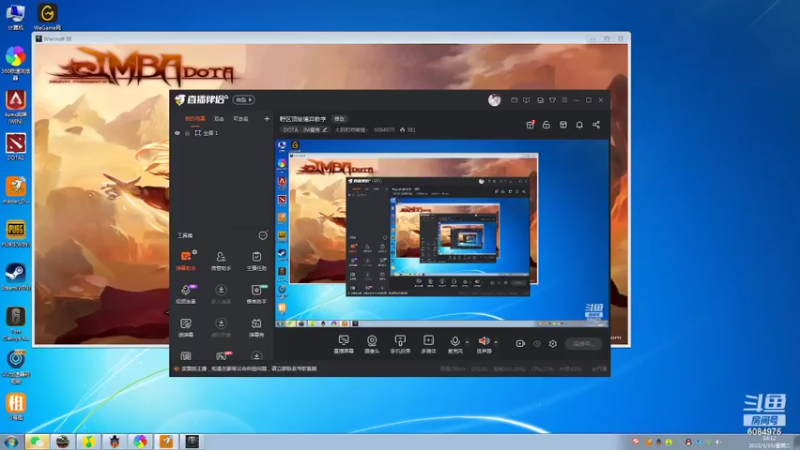This screenshot has height=450, width=800.
Task: Click the download tool in second toolbox row
Action: (x=221, y=290)
